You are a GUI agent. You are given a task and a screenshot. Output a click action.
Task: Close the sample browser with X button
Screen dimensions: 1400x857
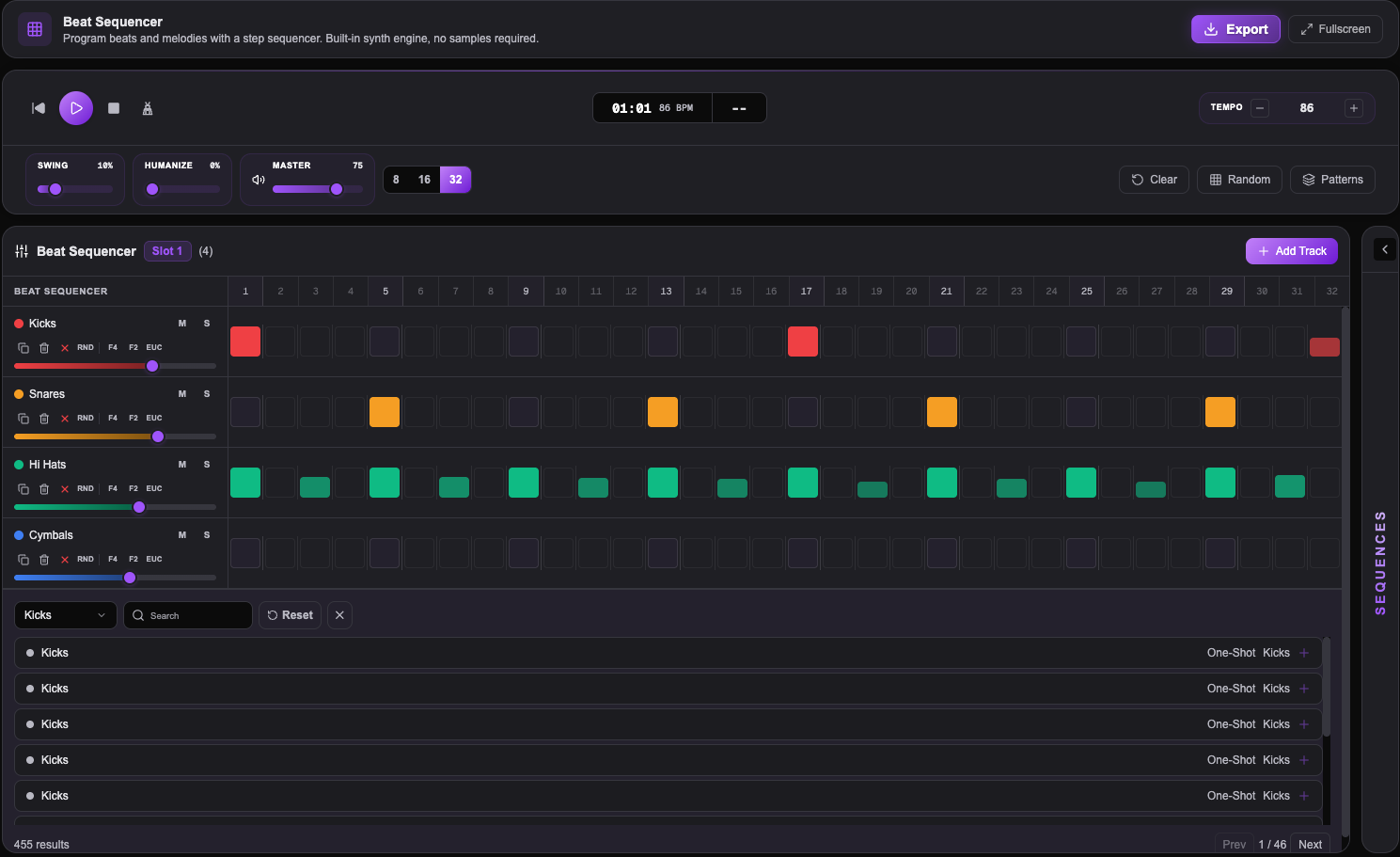(x=340, y=615)
